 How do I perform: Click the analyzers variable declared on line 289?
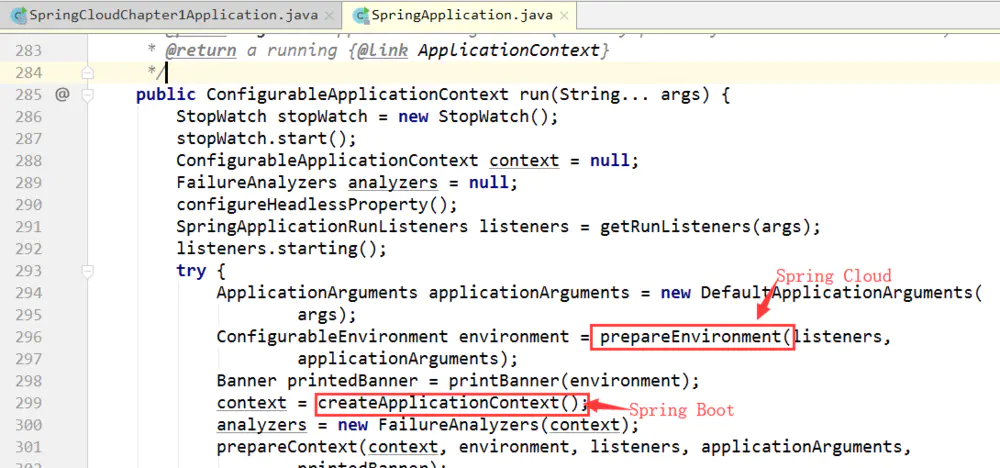click(x=393, y=183)
